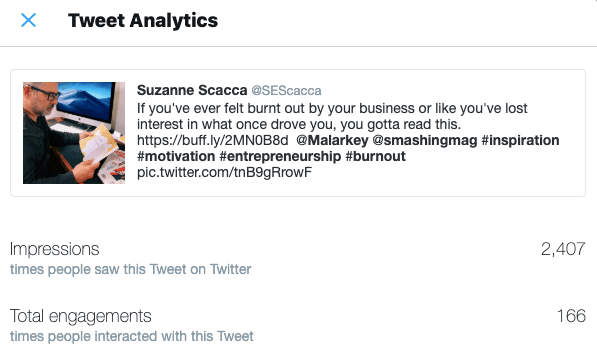
Task: Select the #entrepreneurship hashtag
Action: (280, 156)
